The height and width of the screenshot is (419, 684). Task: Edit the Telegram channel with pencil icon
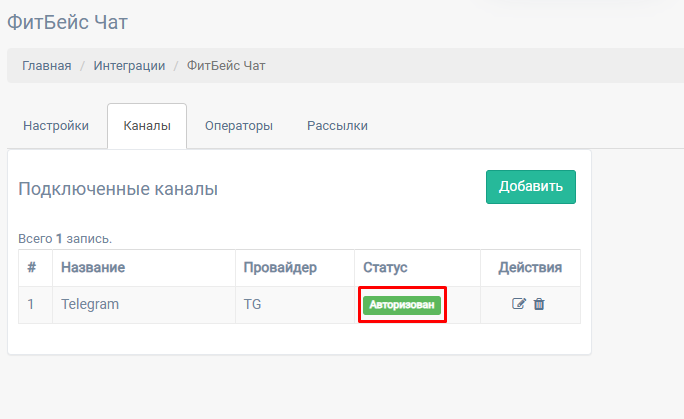(x=519, y=304)
